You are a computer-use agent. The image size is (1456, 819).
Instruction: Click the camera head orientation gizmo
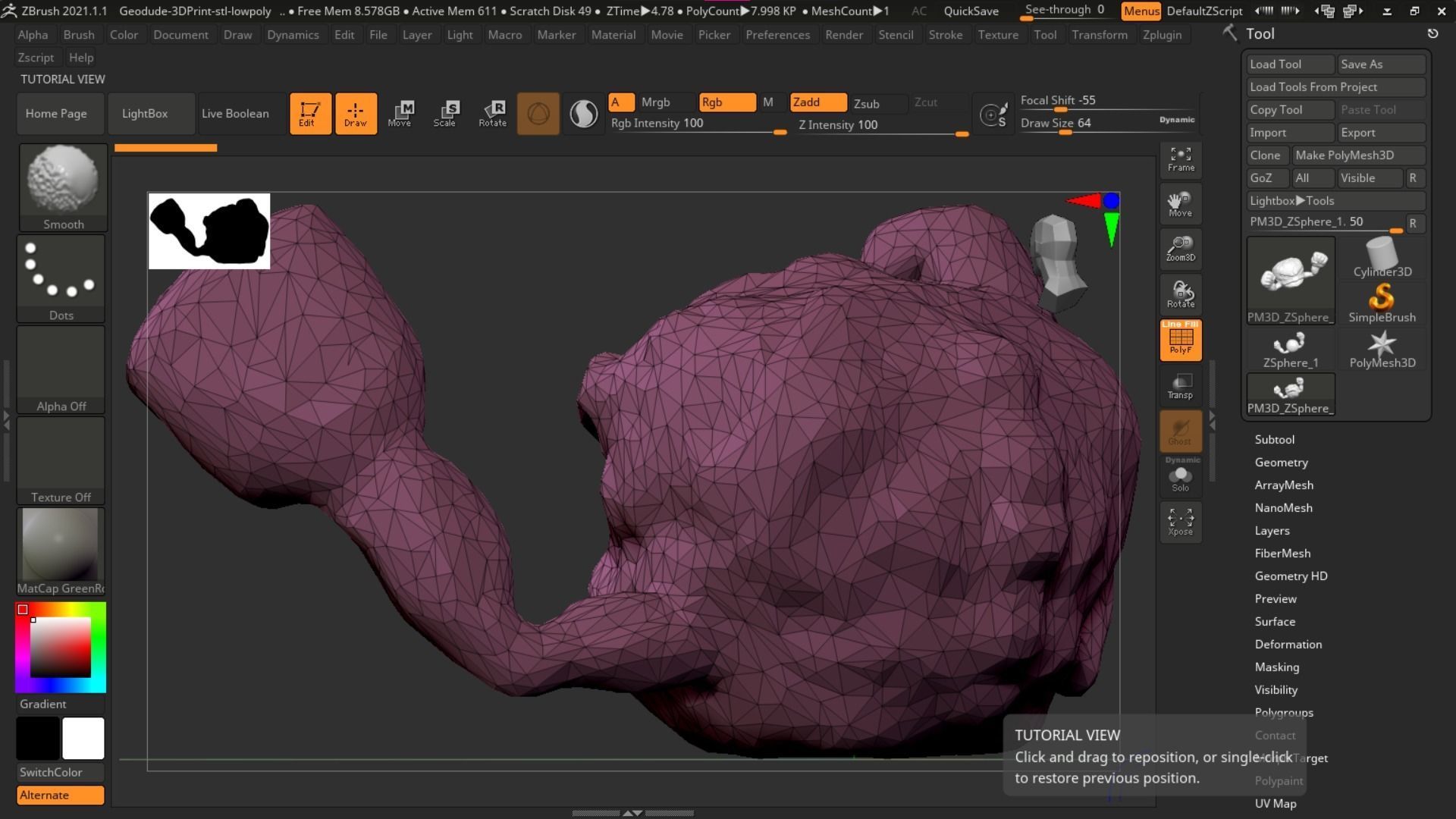[x=1058, y=262]
